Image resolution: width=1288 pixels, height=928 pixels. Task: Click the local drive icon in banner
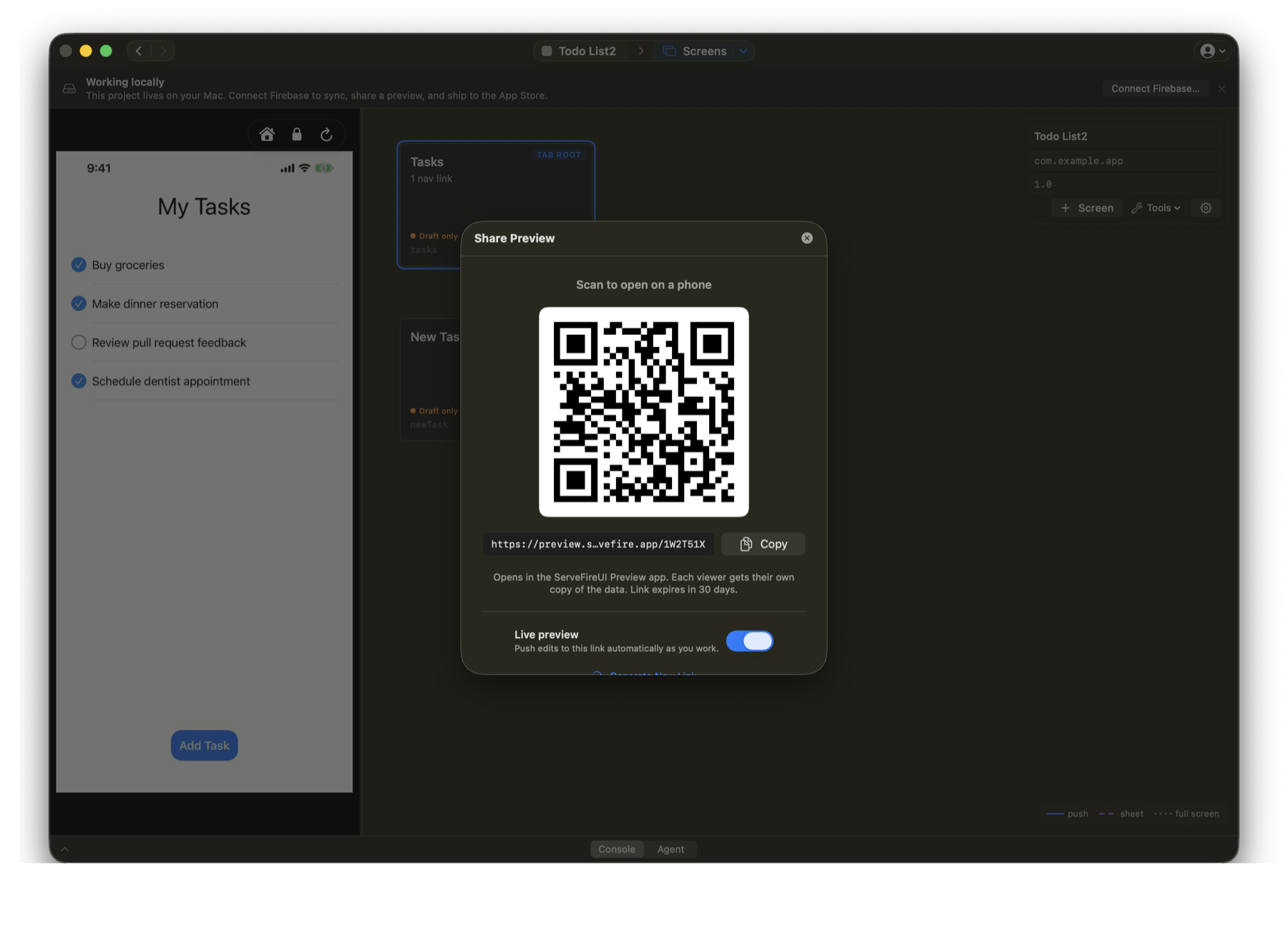coord(69,89)
